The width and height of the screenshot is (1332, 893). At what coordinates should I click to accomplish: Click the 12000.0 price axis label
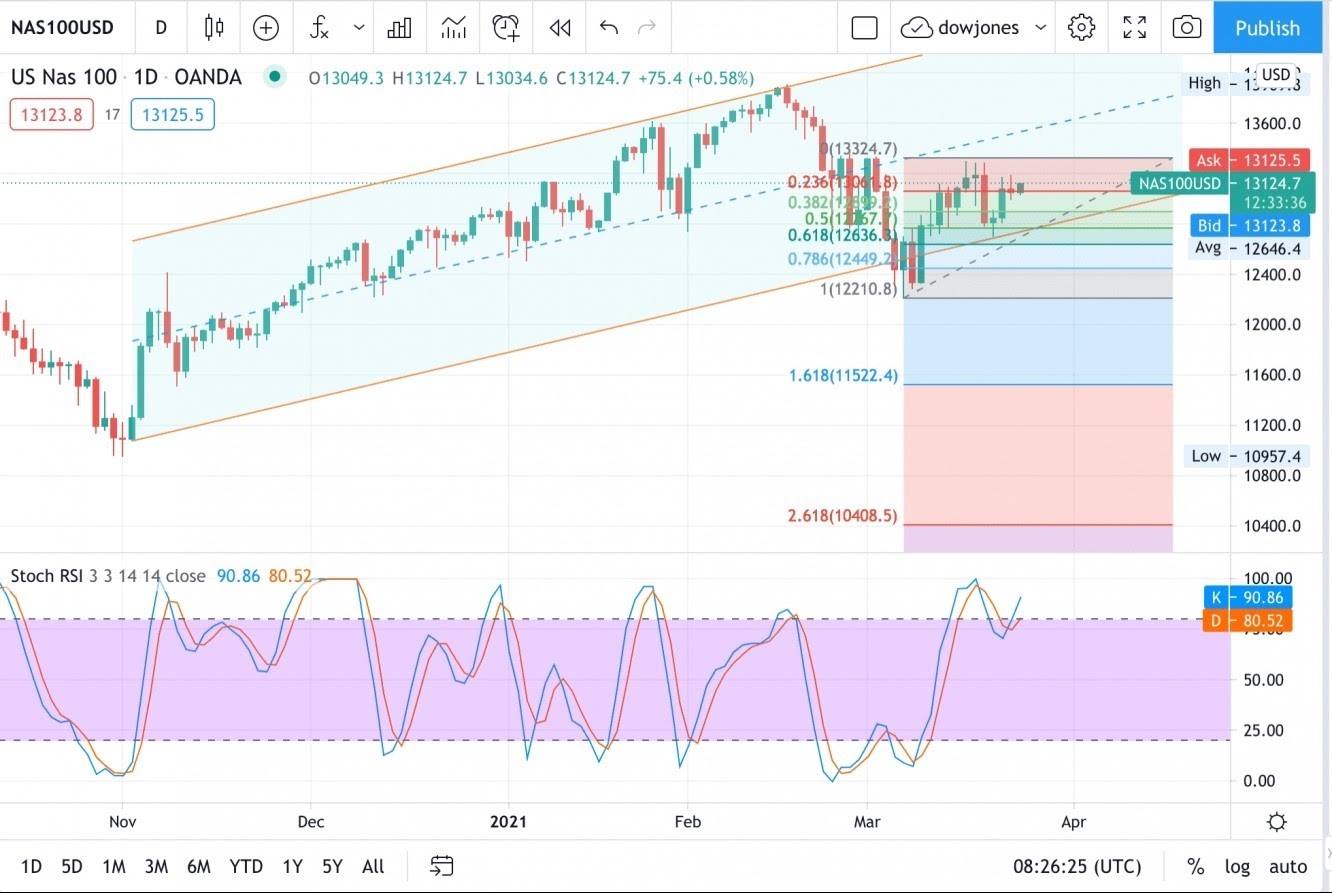coord(1272,325)
